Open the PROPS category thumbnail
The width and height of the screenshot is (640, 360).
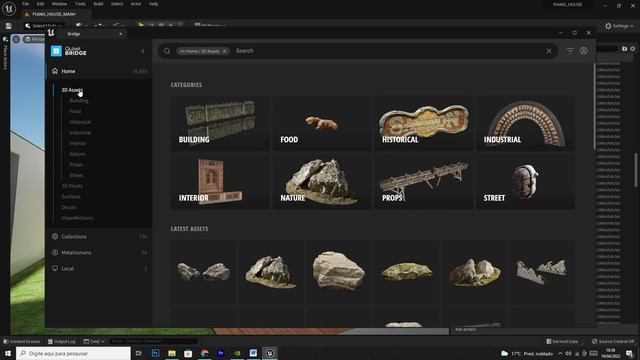[x=424, y=182]
